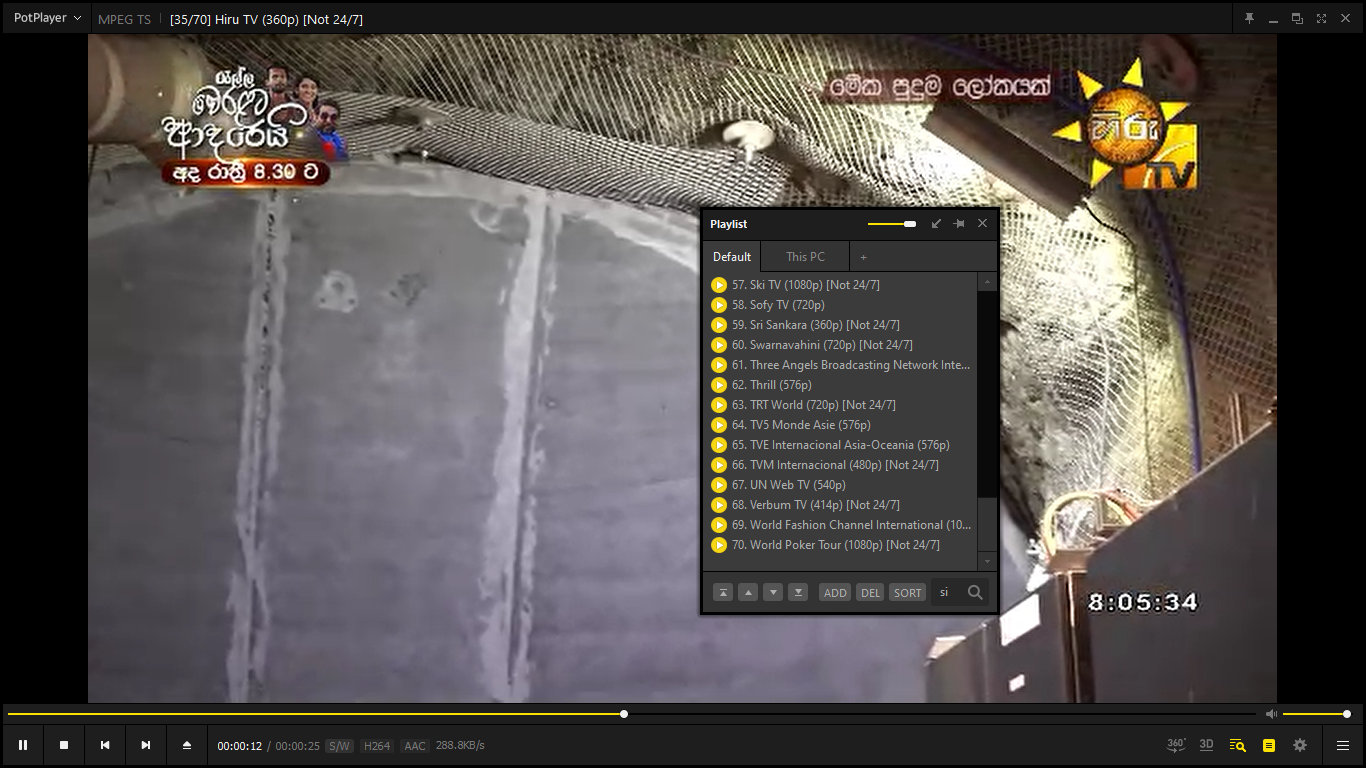Skip to the next playlist item
The image size is (1366, 768).
point(146,745)
